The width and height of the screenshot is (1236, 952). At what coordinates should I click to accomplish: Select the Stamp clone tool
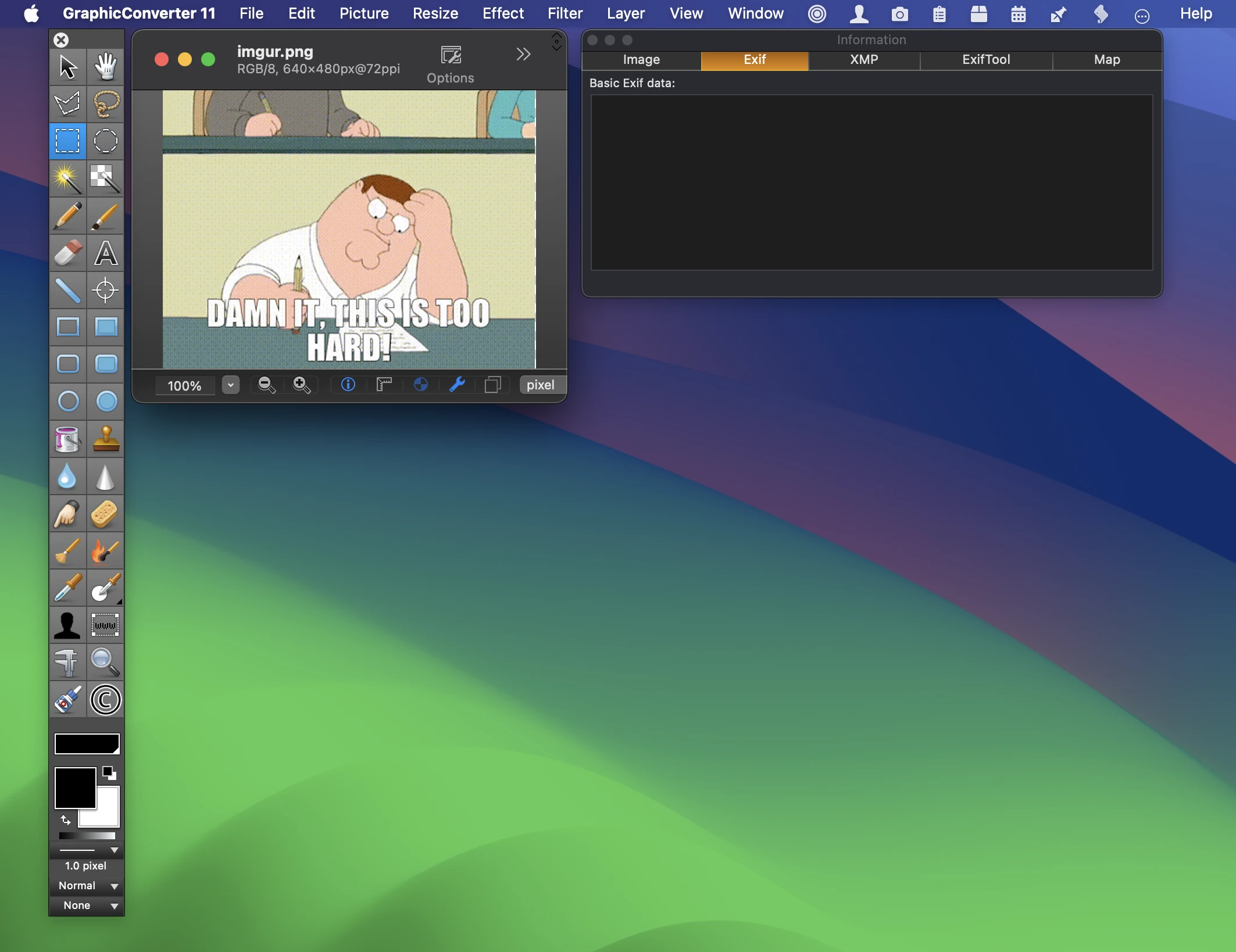coord(106,439)
